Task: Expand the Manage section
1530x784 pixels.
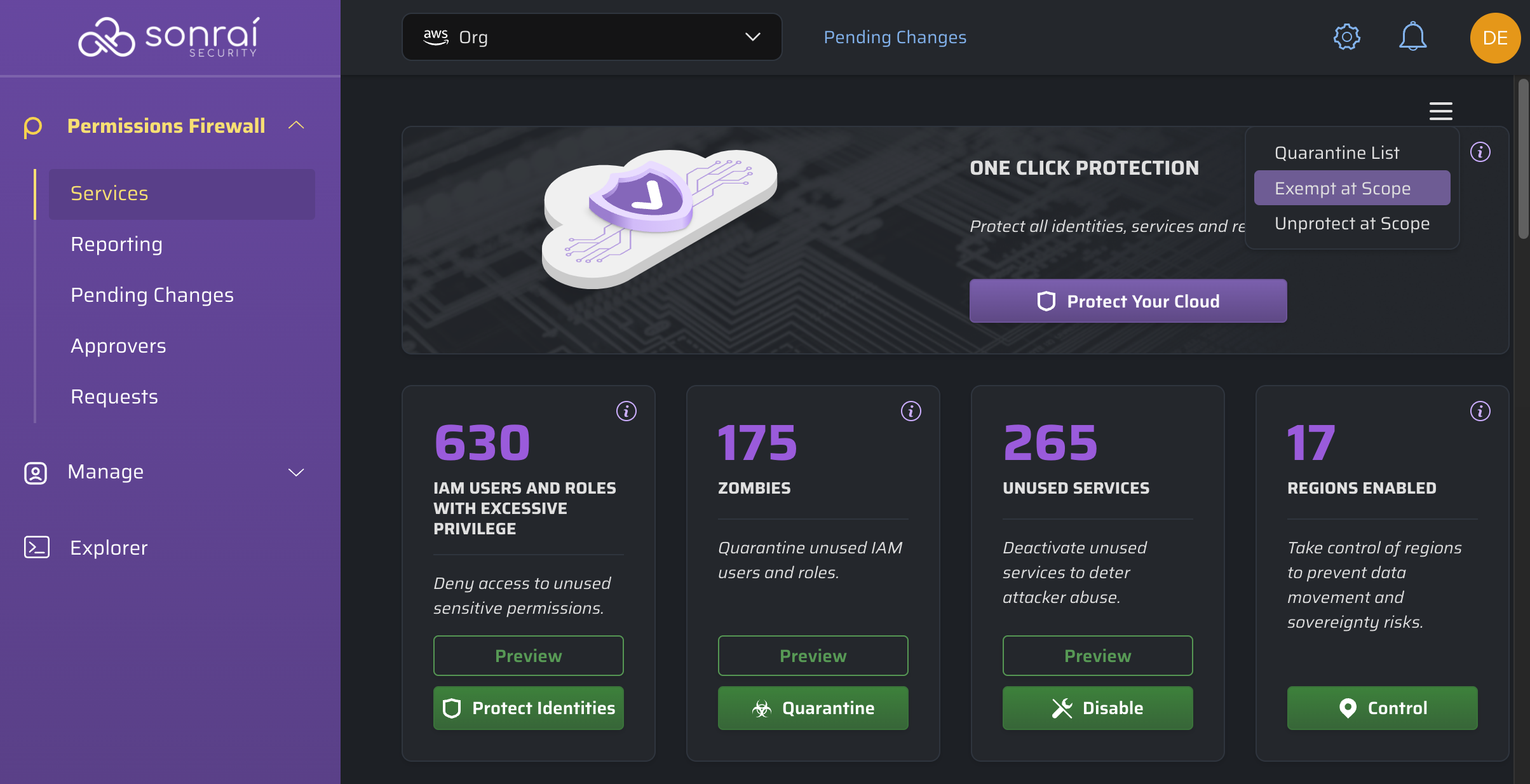Action: click(x=296, y=472)
